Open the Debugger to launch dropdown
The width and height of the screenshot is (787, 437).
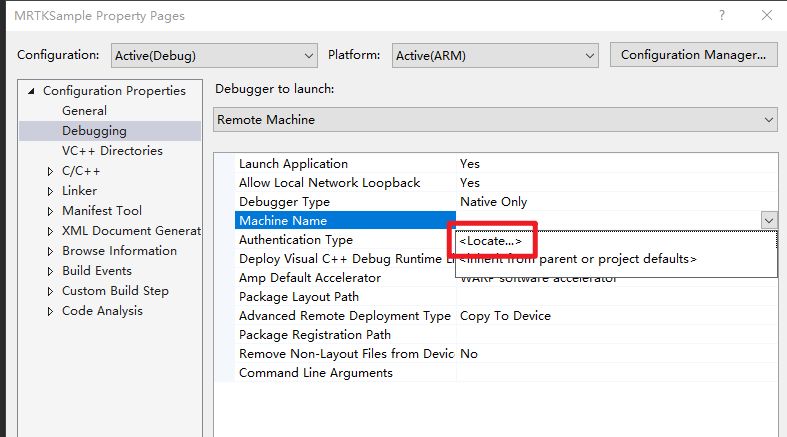pyautogui.click(x=495, y=119)
